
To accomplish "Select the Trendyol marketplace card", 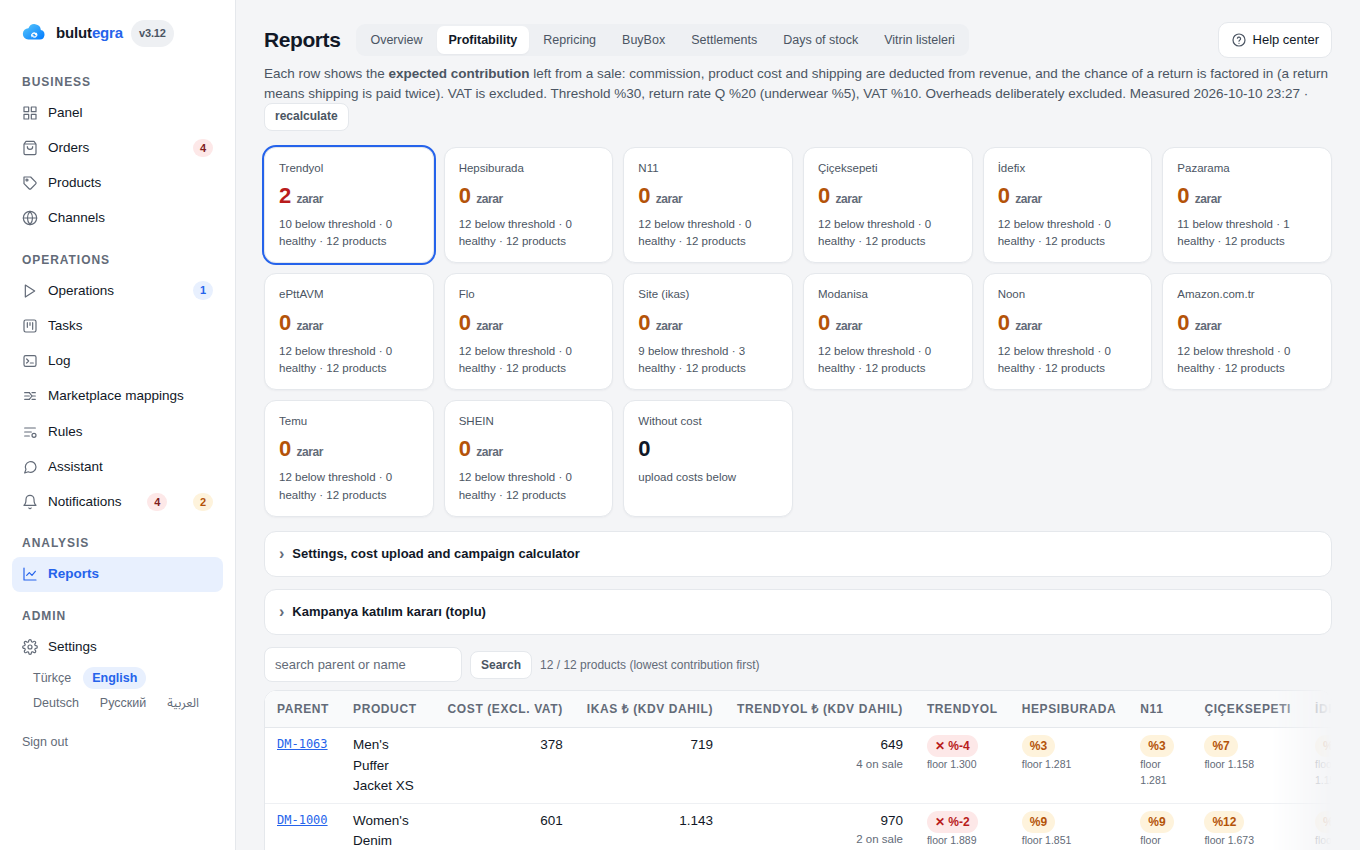I will click(x=349, y=205).
